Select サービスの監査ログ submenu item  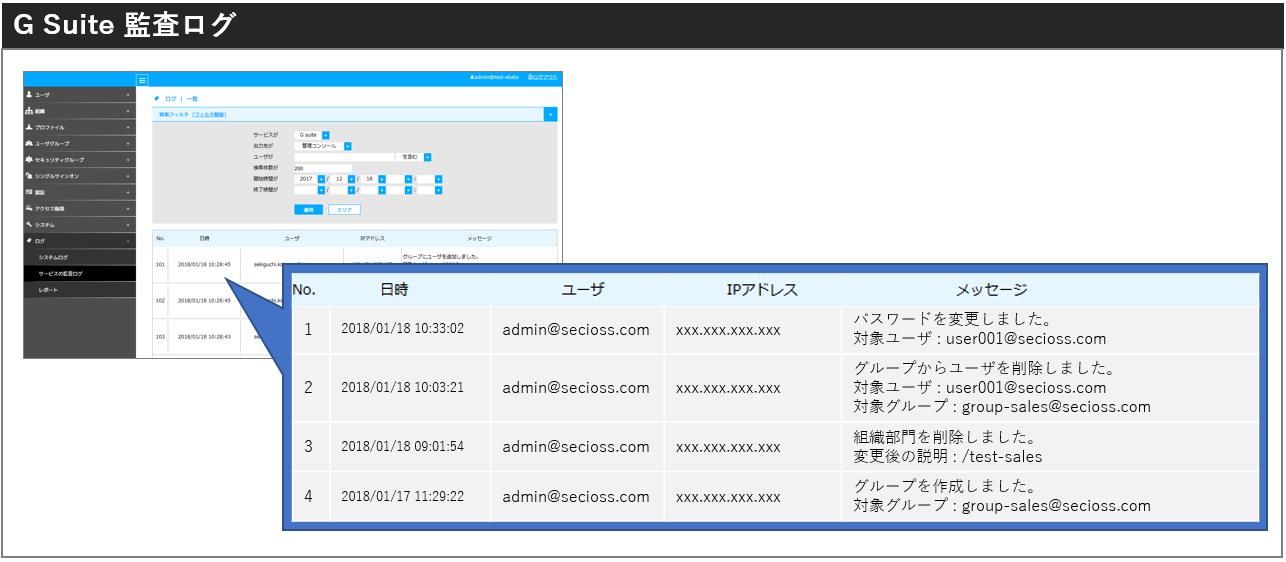[79, 273]
